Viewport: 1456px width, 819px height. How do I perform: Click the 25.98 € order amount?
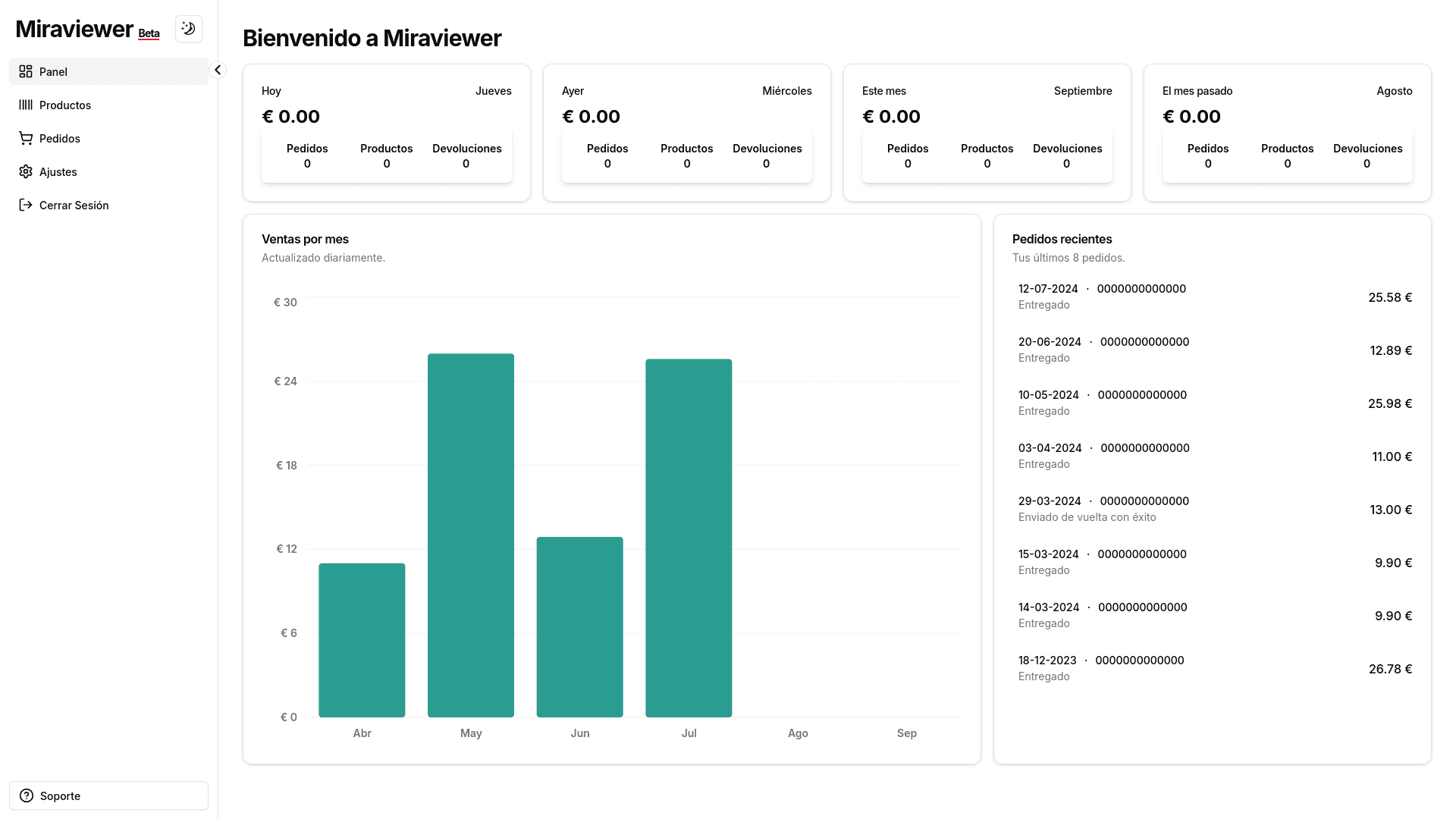pos(1390,403)
